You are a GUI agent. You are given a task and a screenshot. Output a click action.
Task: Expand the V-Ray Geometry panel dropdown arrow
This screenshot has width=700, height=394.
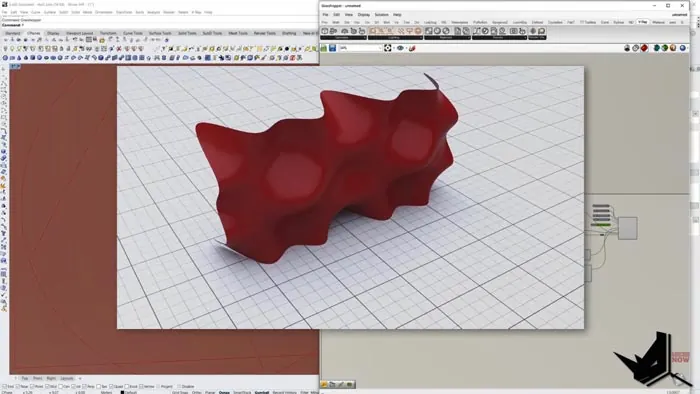coord(364,37)
